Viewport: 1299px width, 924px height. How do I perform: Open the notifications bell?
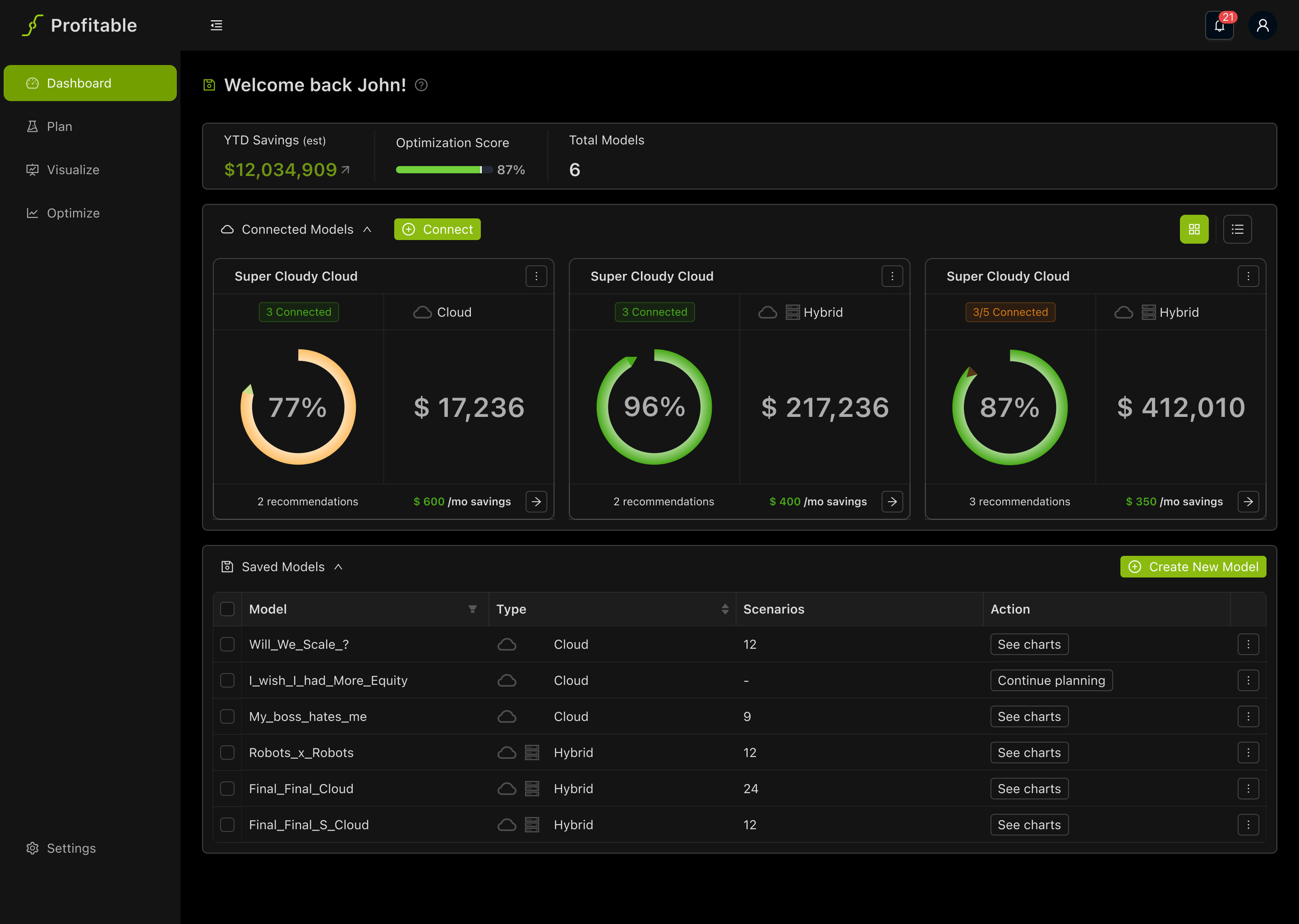coord(1219,26)
